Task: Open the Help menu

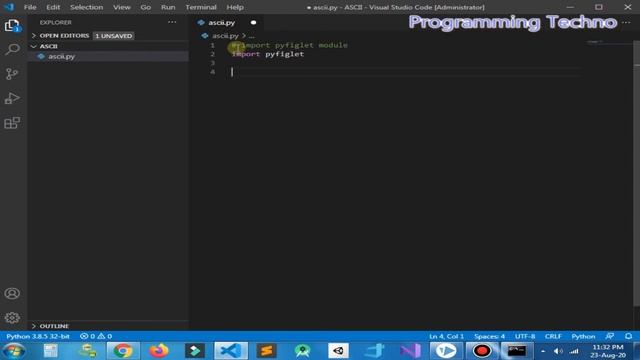Action: (x=235, y=7)
